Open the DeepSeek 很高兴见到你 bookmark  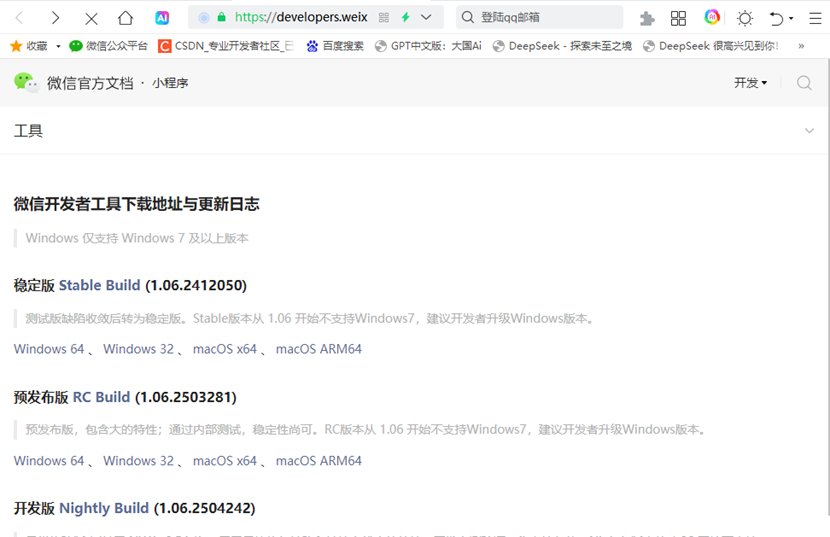pyautogui.click(x=710, y=46)
